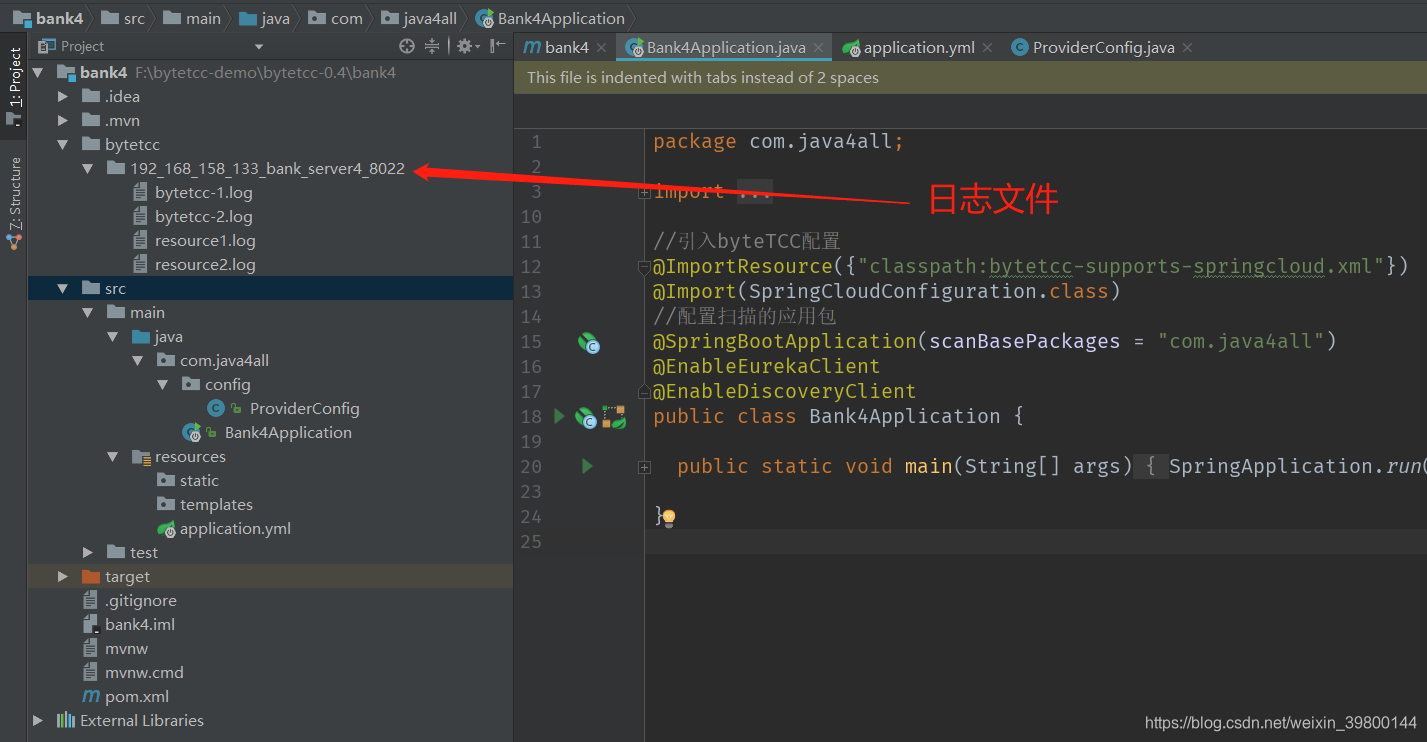This screenshot has width=1427, height=742.
Task: Collapse the bytetcc folder
Action: click(63, 144)
